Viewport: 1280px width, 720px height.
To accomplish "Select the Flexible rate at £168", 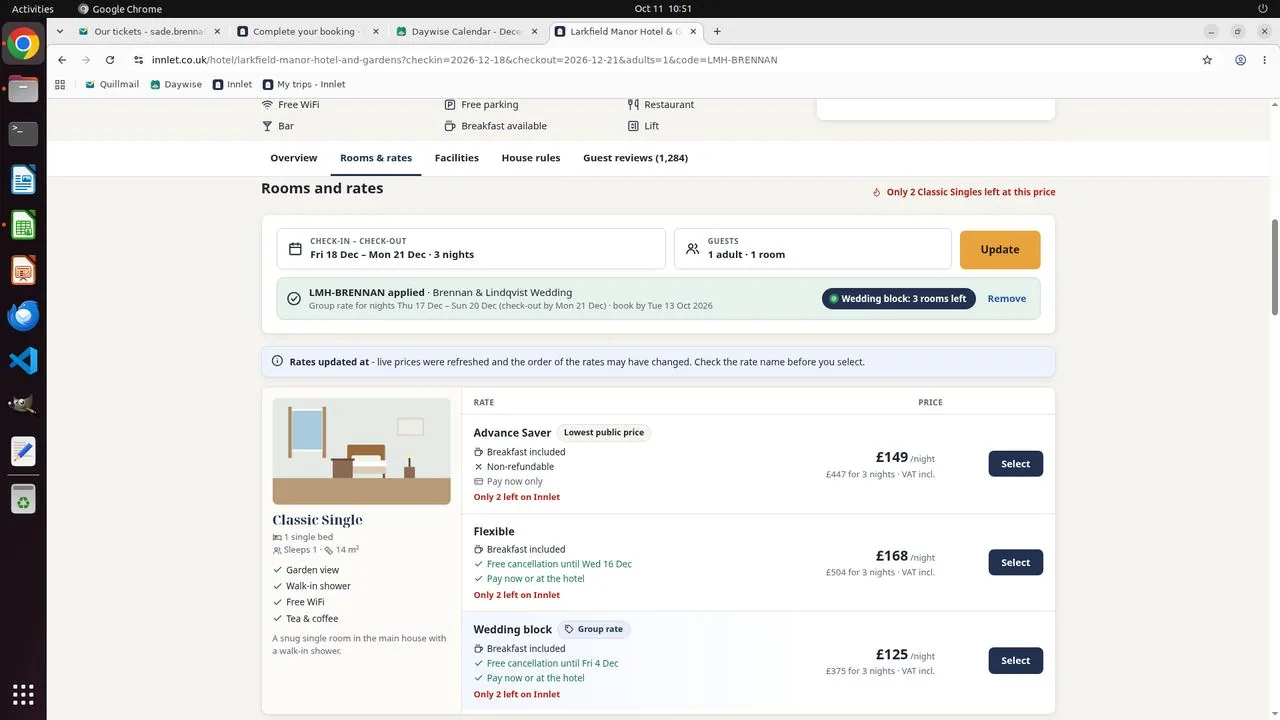I will point(1015,562).
